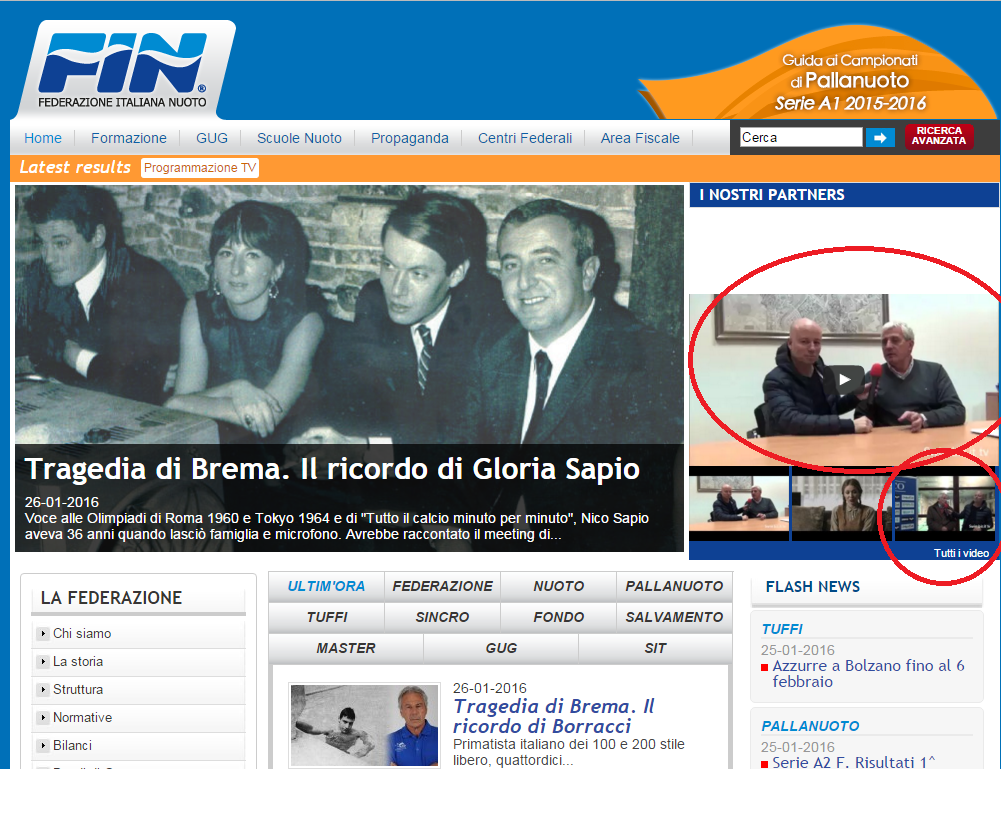Select the third poolside video thumbnail

click(945, 504)
